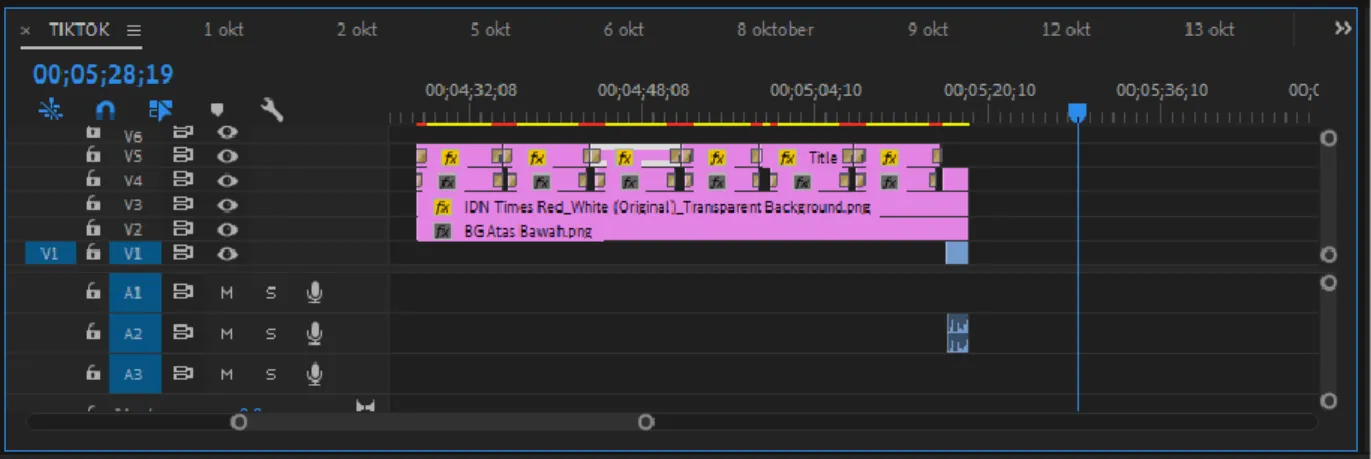Toggle sync lock for track V3
Viewport: 1371px width, 459px height.
click(x=183, y=205)
